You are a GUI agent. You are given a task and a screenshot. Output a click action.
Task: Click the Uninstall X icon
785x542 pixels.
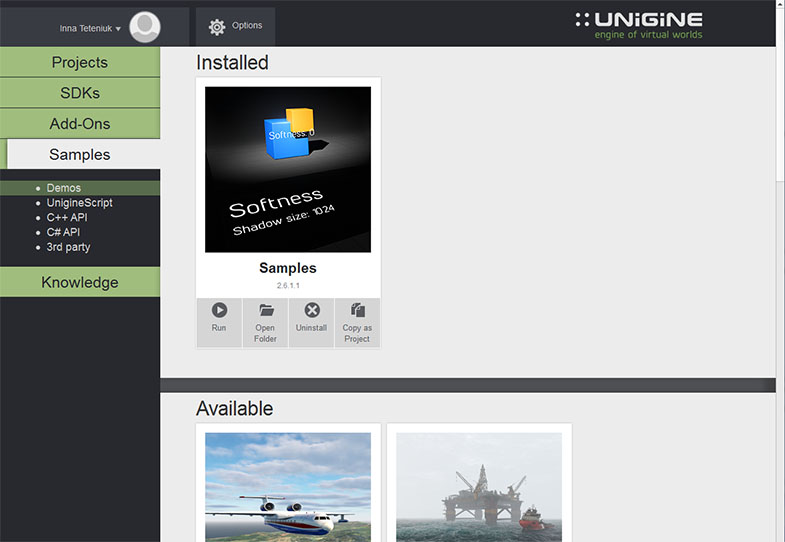(312, 310)
